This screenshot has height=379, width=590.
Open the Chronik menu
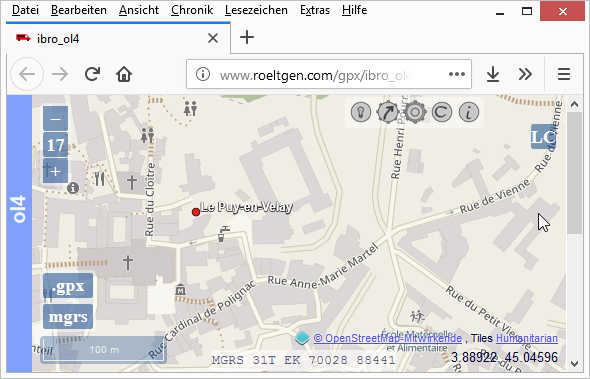(x=192, y=10)
